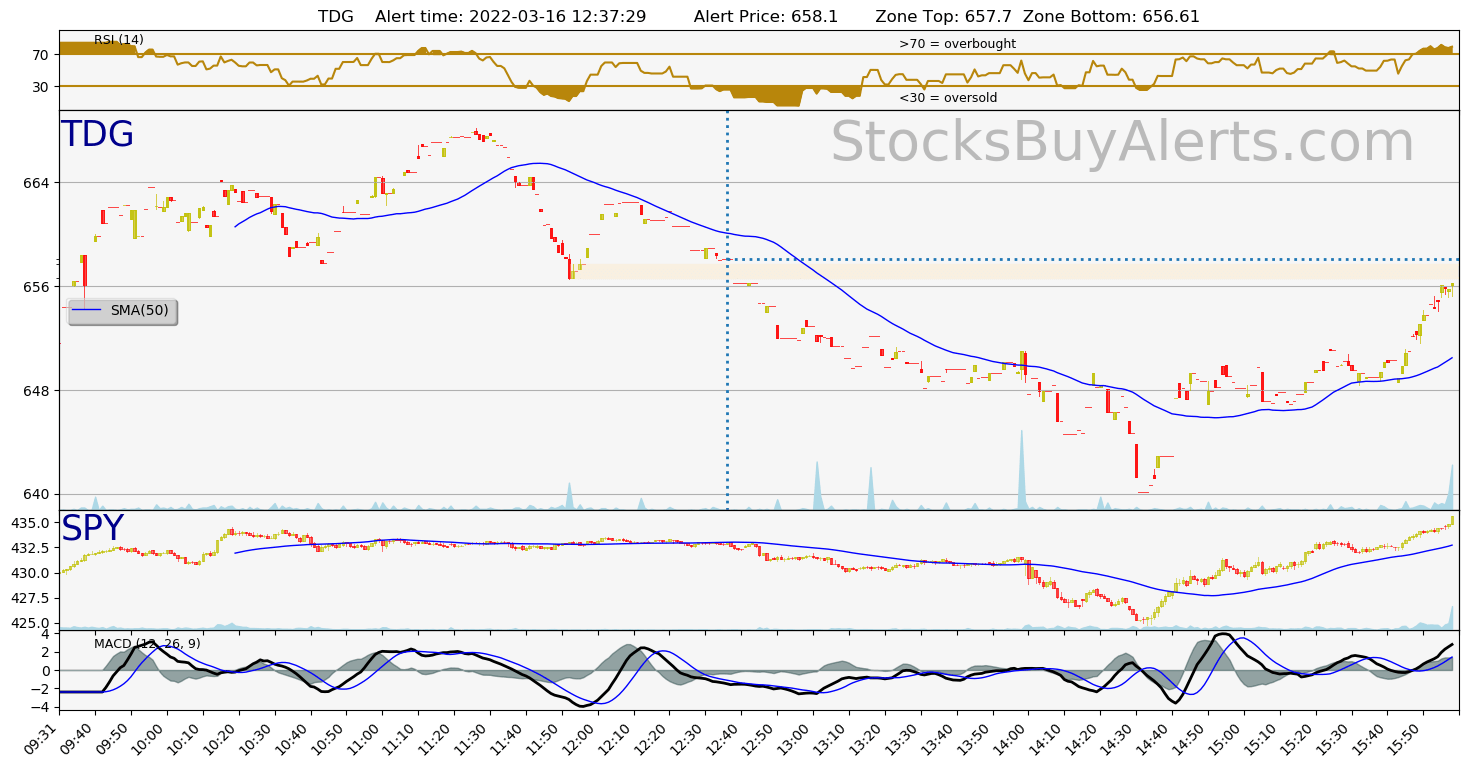Click the large red candle near 14:30

[x=1136, y=461]
